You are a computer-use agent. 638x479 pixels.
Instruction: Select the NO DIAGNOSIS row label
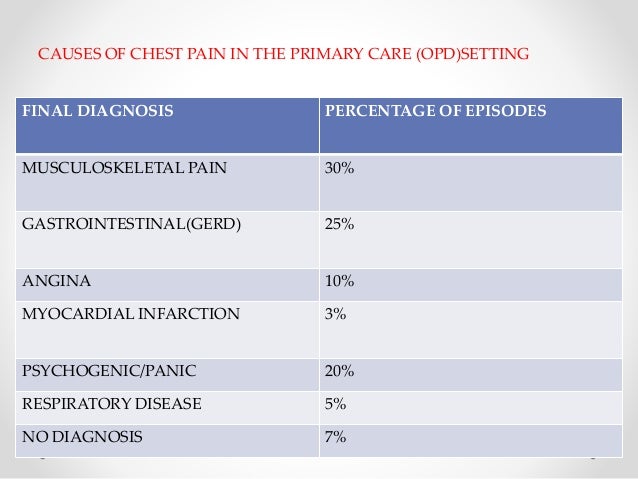point(82,437)
